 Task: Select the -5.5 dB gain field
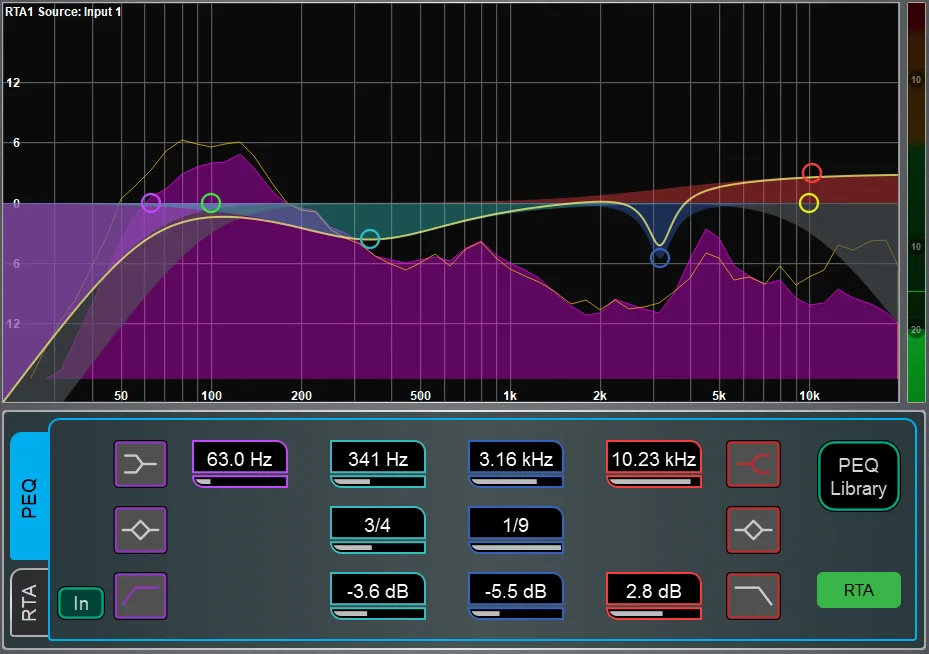click(x=516, y=596)
